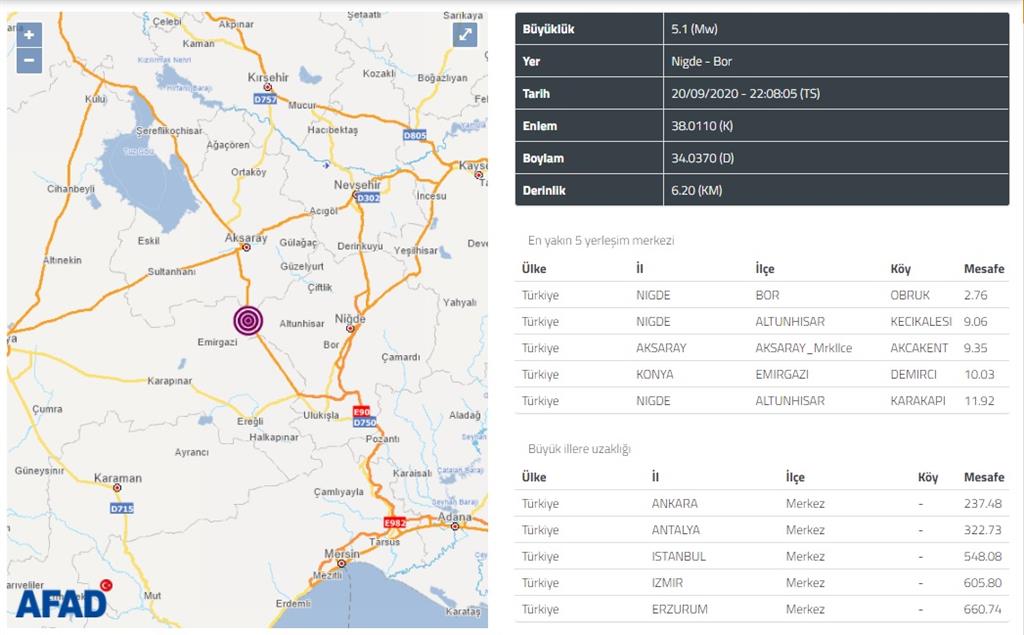Screen dimensions: 1024x635
Task: Click the distance value 2.76
Action: 976,295
